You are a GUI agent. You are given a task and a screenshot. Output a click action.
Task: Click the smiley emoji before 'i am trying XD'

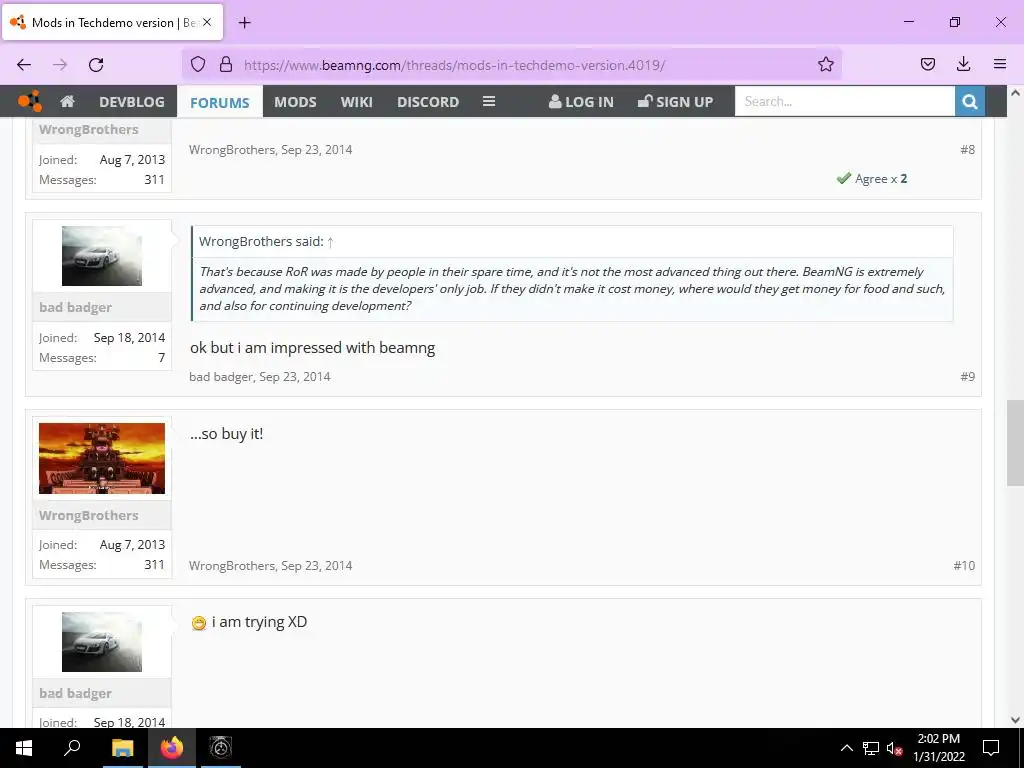[199, 623]
